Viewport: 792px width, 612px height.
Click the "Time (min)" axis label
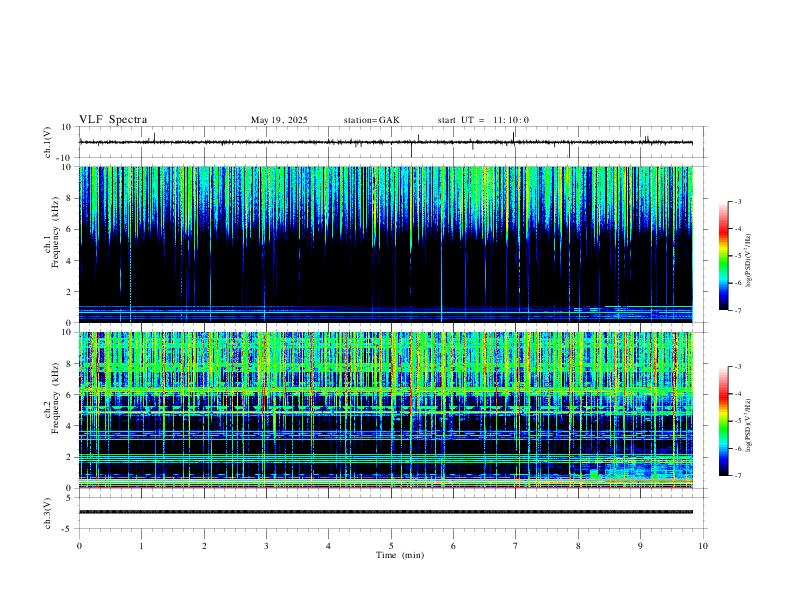point(400,555)
